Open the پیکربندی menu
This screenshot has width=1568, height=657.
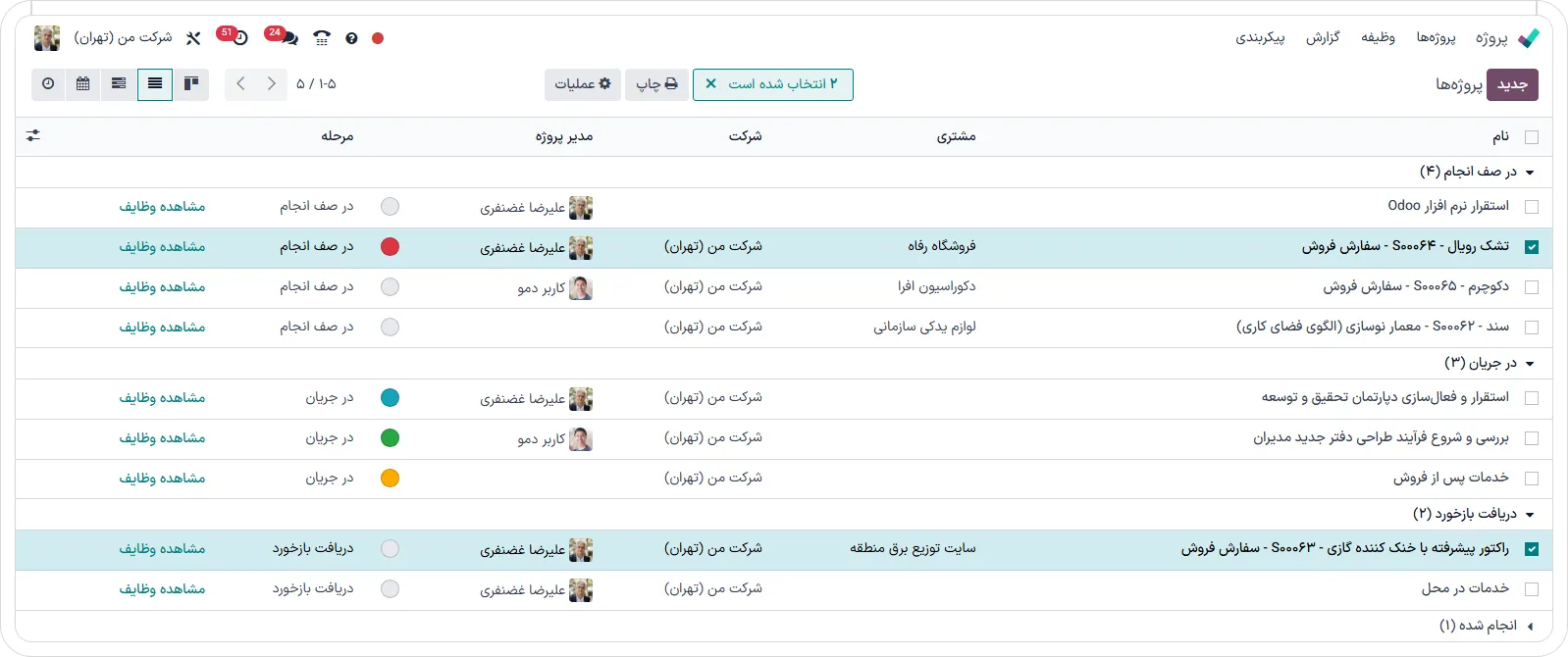[x=1260, y=38]
